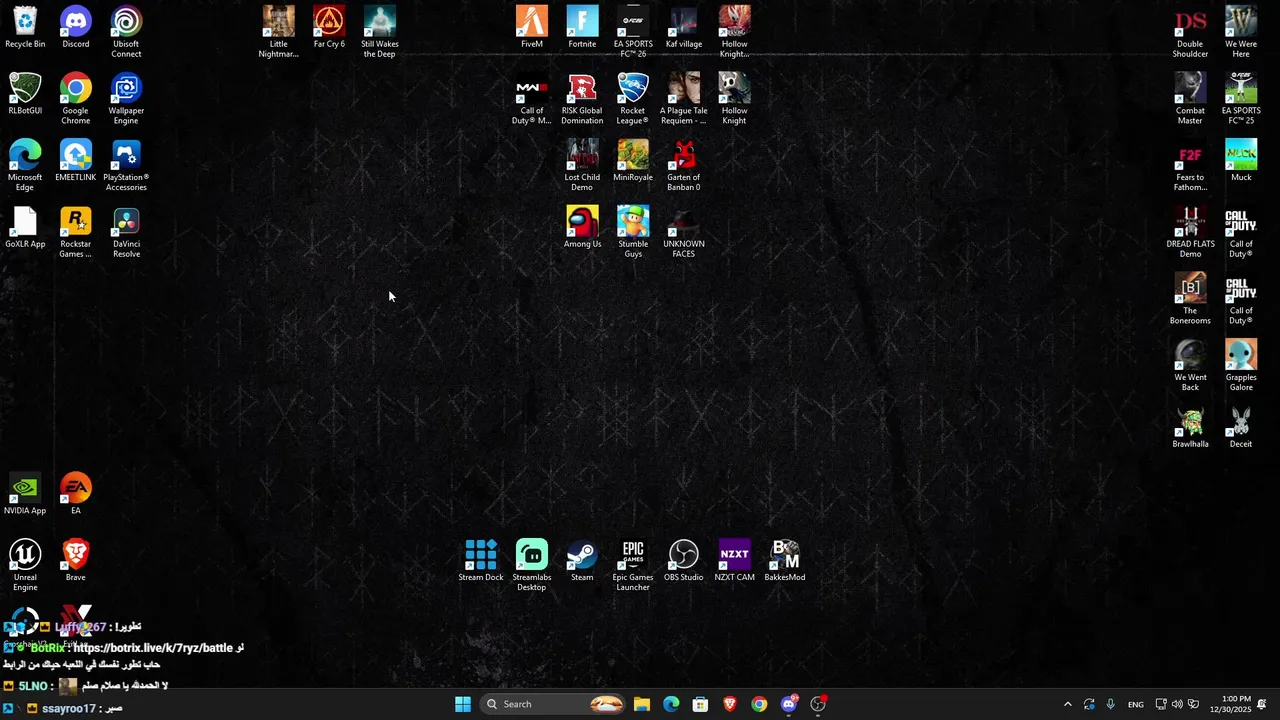Select the Google Chrome desktop shortcut

coord(76,99)
